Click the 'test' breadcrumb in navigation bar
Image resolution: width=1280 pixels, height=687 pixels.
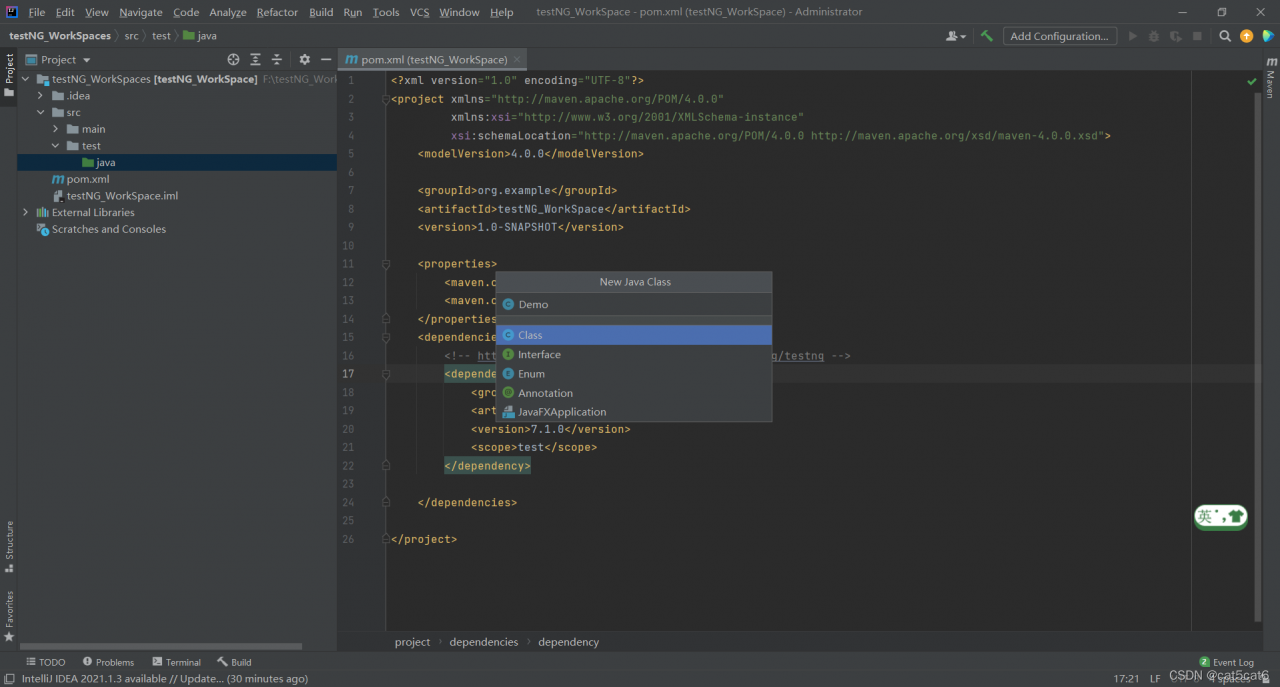161,36
